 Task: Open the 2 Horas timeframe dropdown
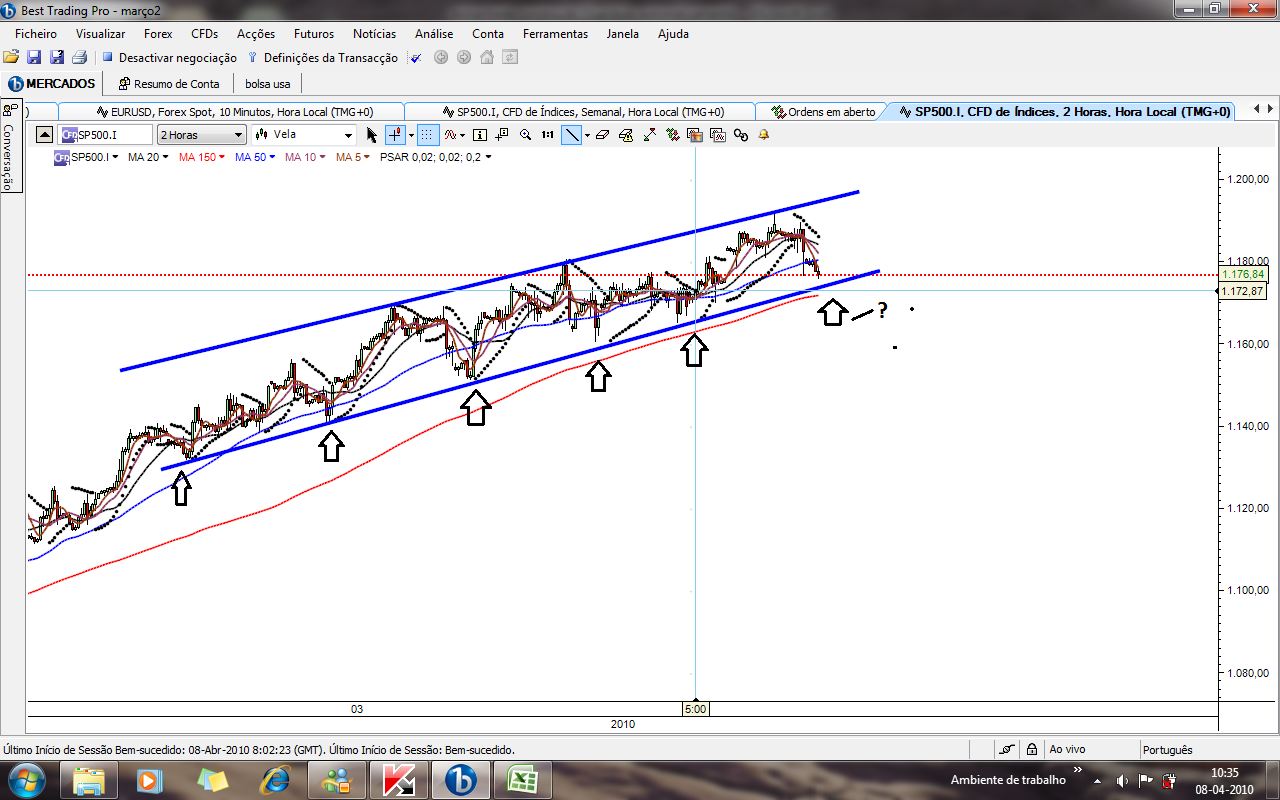coord(238,135)
